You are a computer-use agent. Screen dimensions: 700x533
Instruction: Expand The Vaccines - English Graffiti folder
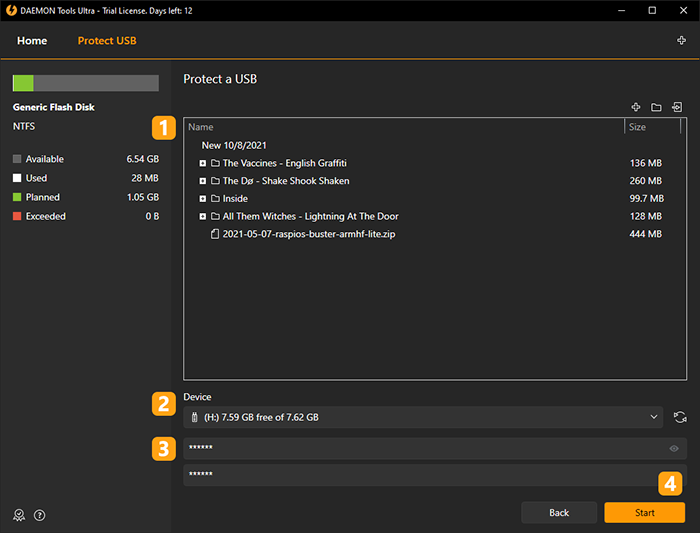coord(203,163)
